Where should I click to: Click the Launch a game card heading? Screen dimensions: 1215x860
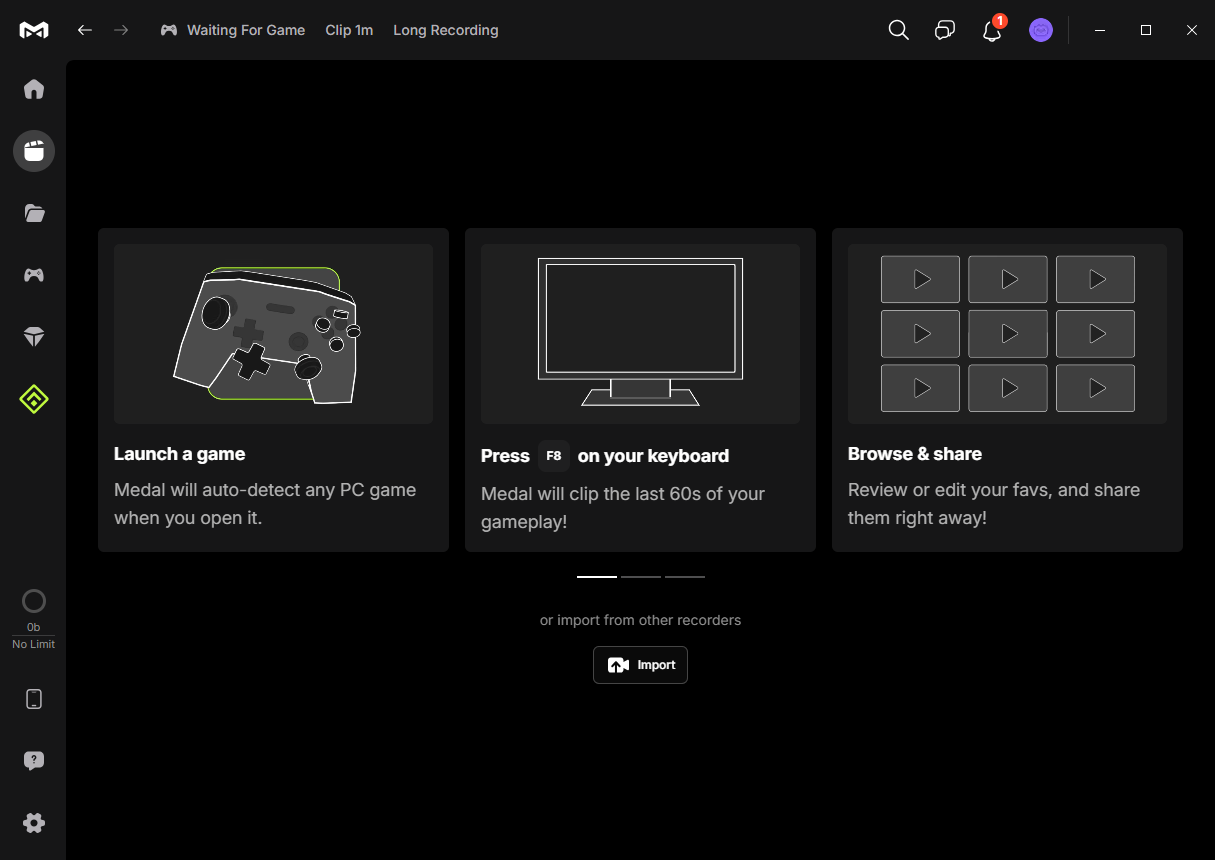tap(180, 454)
